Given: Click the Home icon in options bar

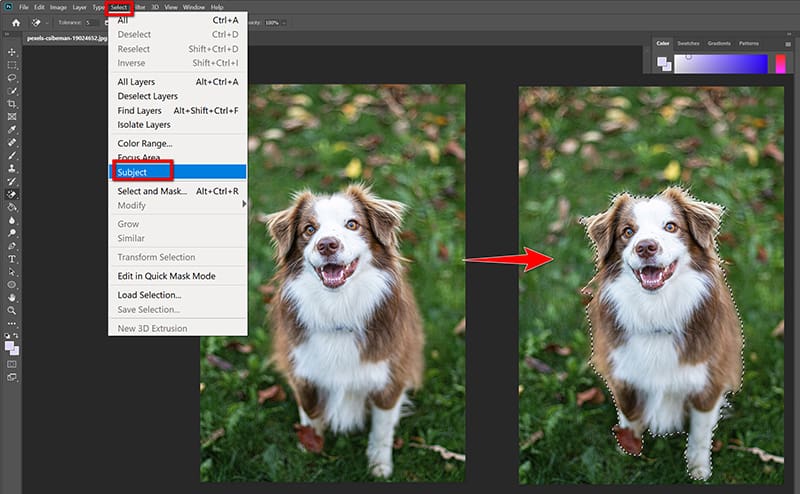Looking at the screenshot, I should coord(15,22).
